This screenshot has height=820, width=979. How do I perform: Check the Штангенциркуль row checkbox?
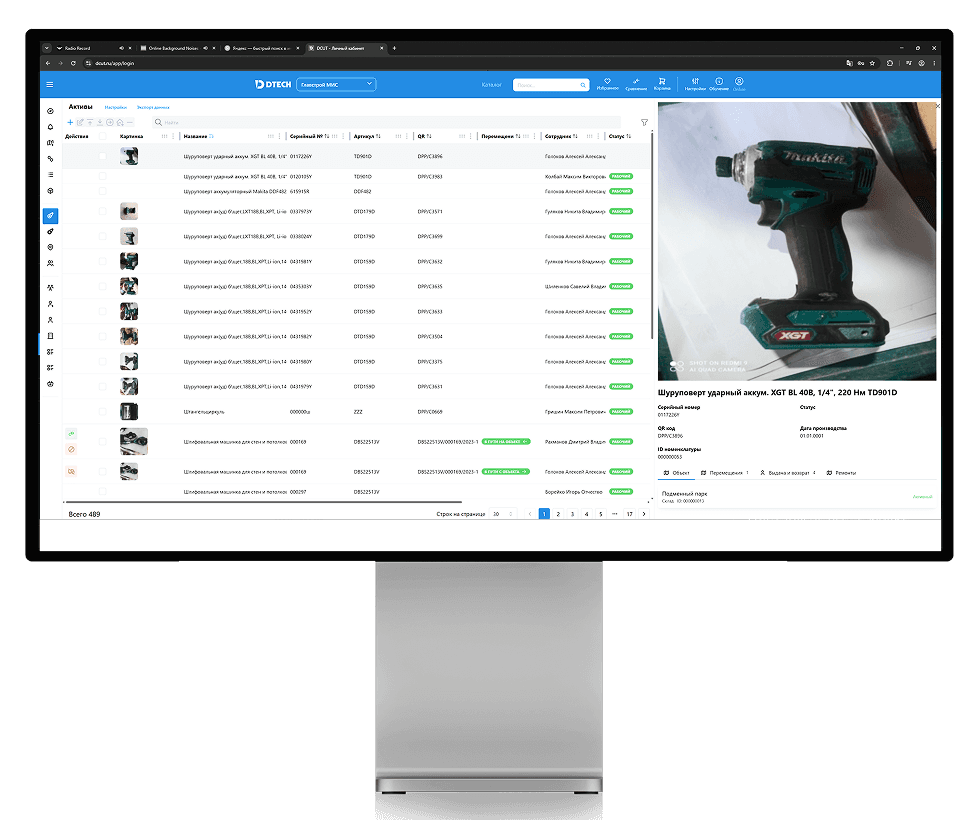[x=102, y=412]
